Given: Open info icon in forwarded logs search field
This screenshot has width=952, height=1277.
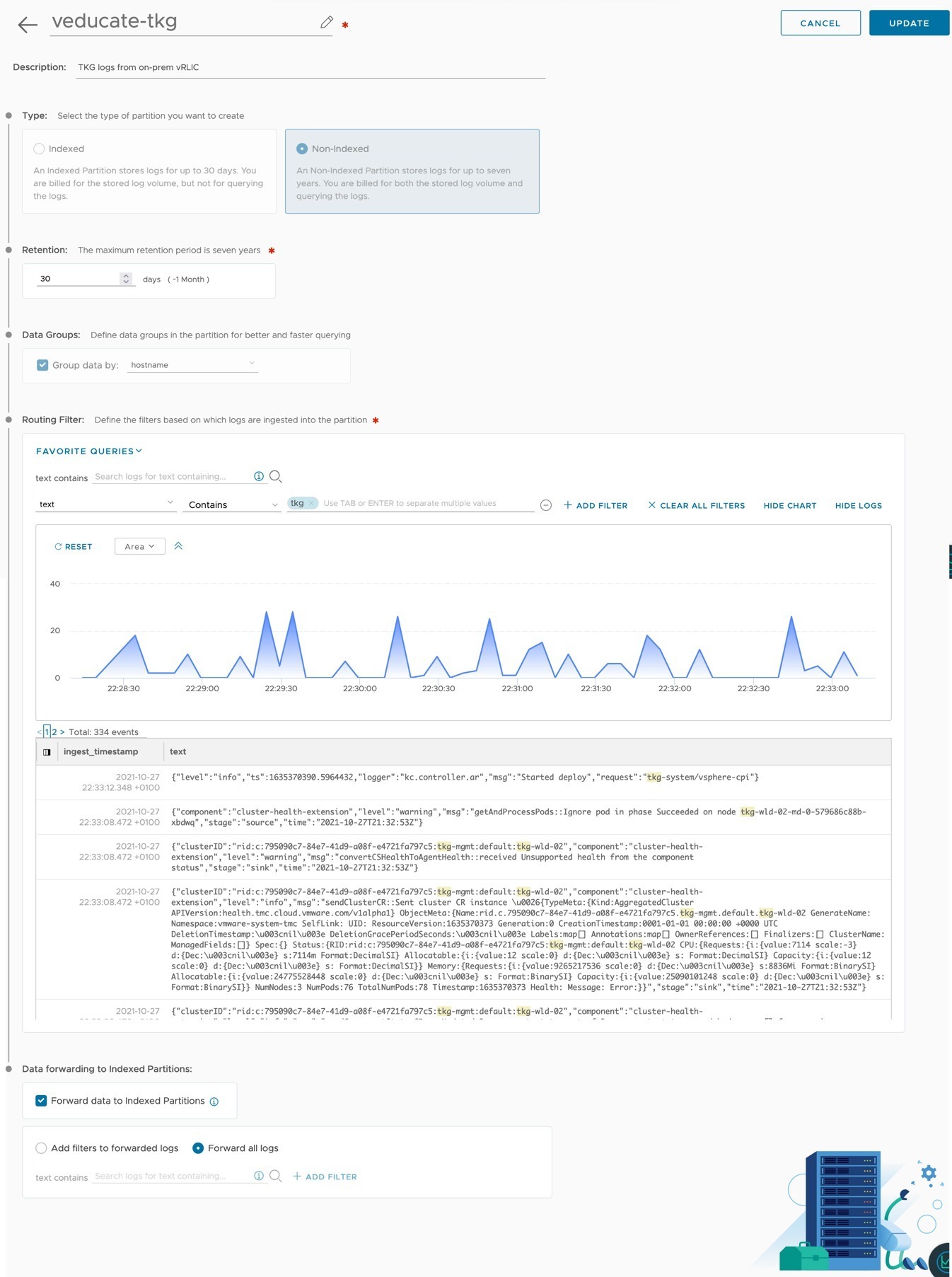Looking at the screenshot, I should 259,1176.
